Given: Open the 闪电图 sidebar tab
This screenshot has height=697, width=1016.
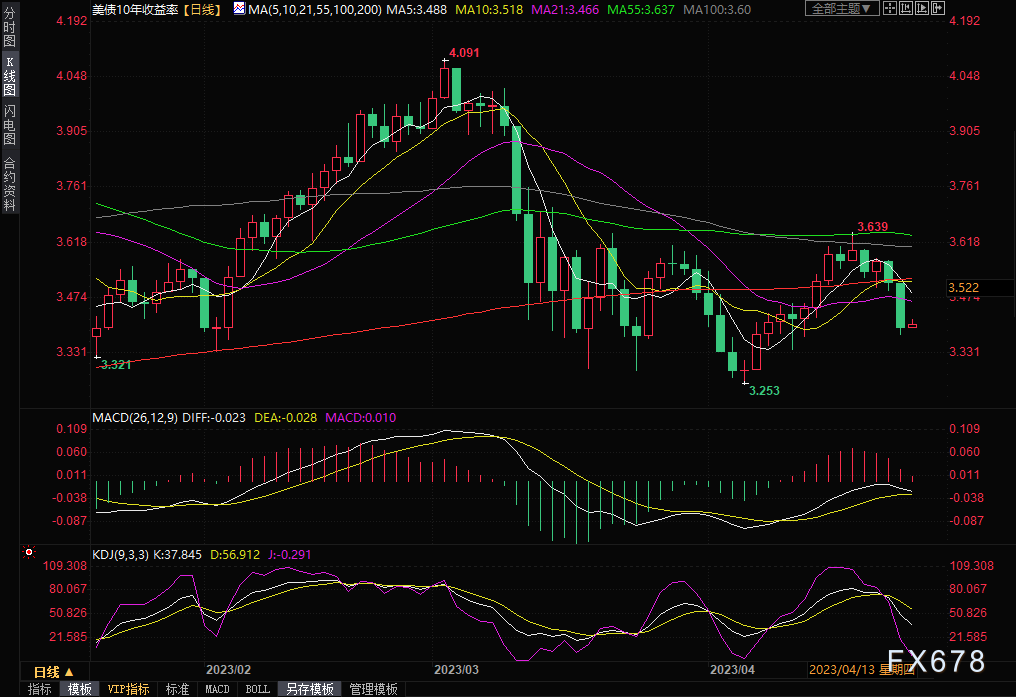Looking at the screenshot, I should tap(9, 125).
